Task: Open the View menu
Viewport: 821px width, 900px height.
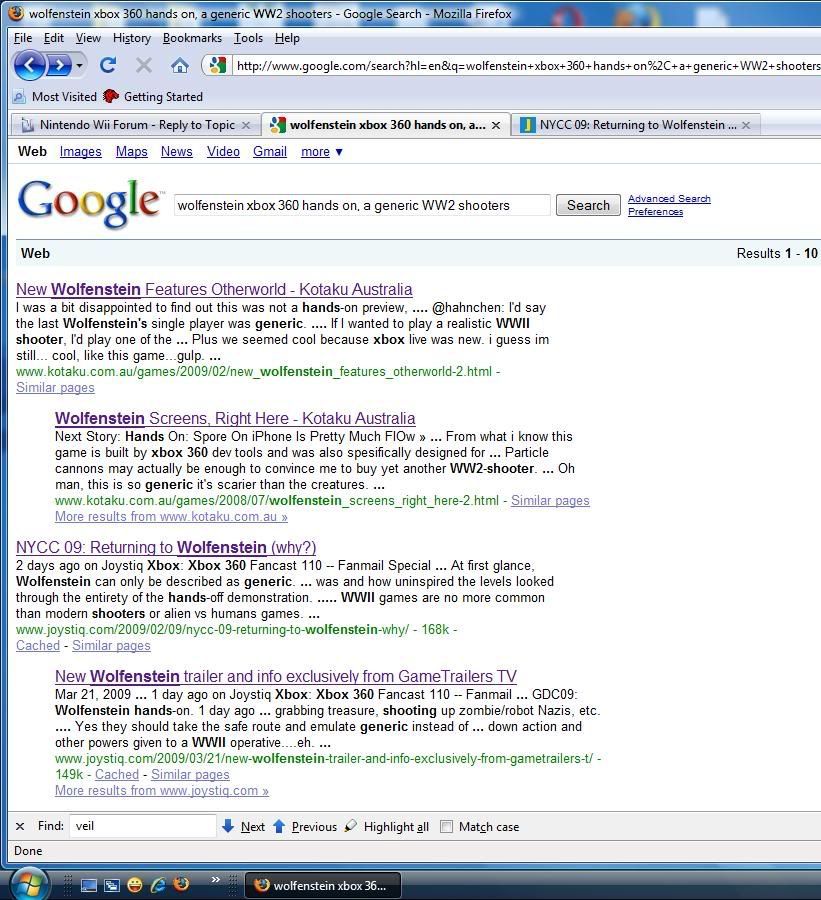Action: tap(88, 38)
